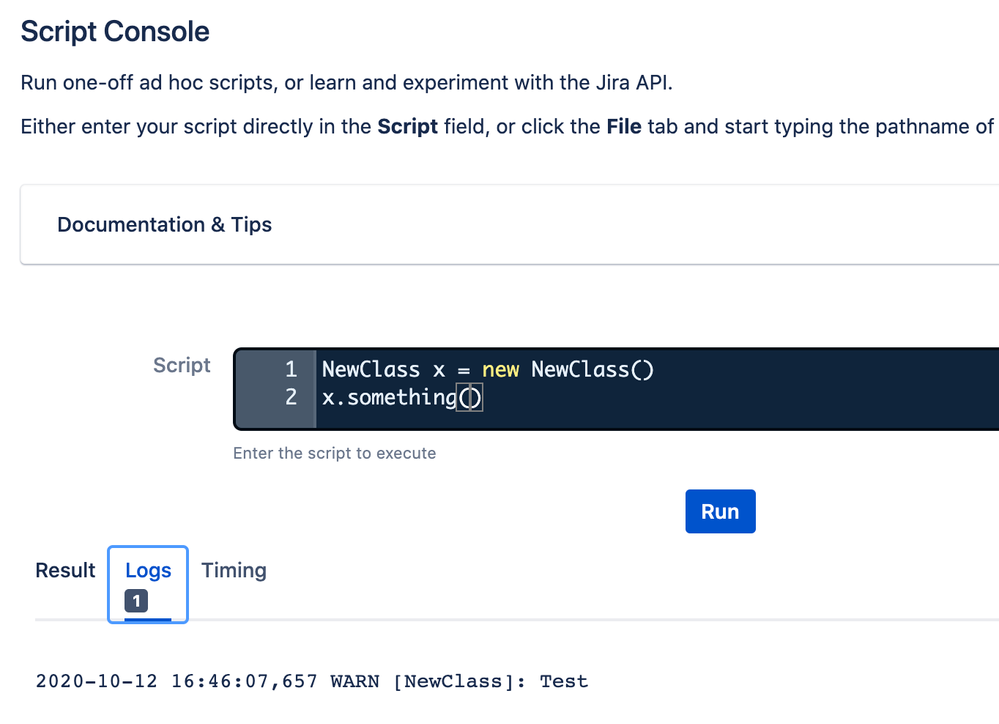This screenshot has height=724, width=999.
Task: Select the Logs tab
Action: (x=148, y=570)
